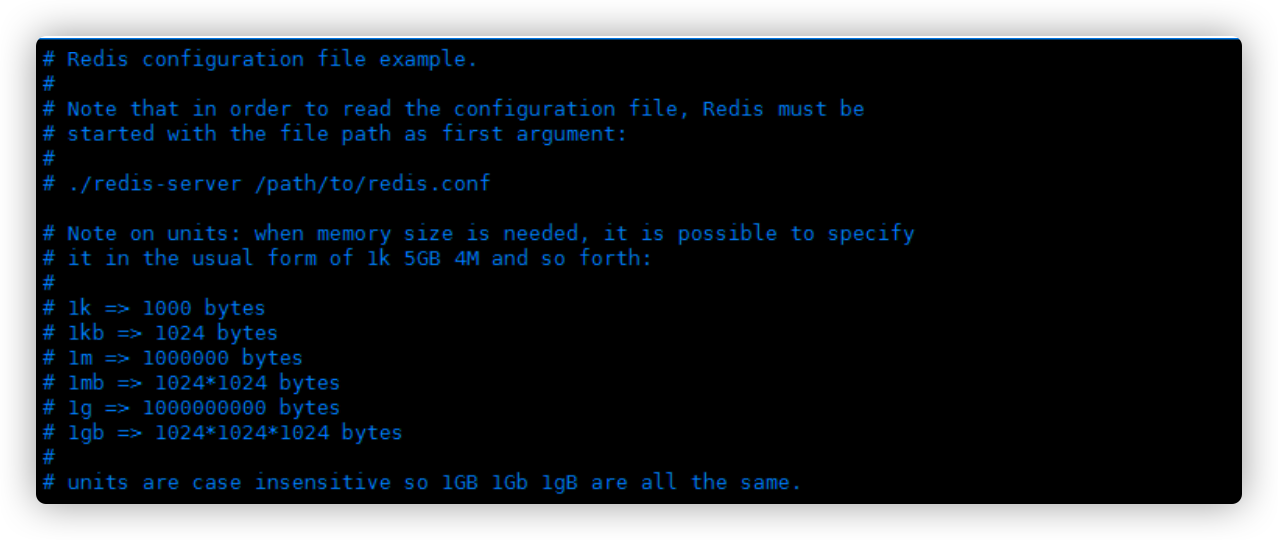Click the words "and so forth:"
This screenshot has height=540, width=1278.
572,258
